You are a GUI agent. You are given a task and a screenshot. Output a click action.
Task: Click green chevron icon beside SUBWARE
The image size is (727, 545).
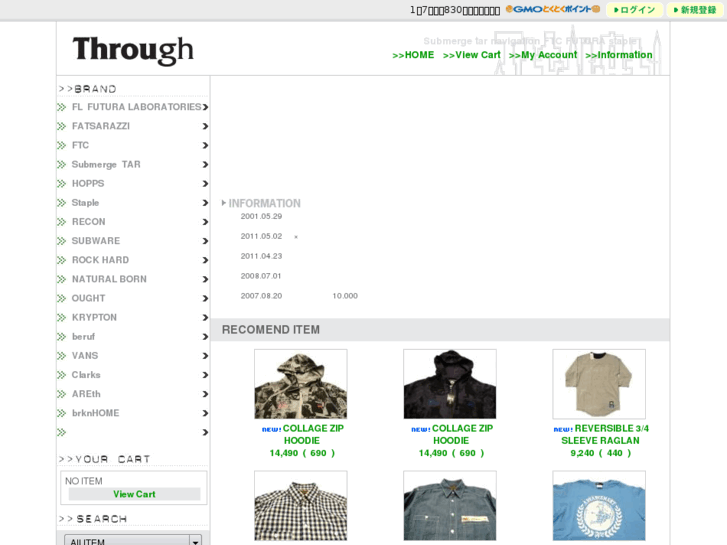pyautogui.click(x=62, y=241)
